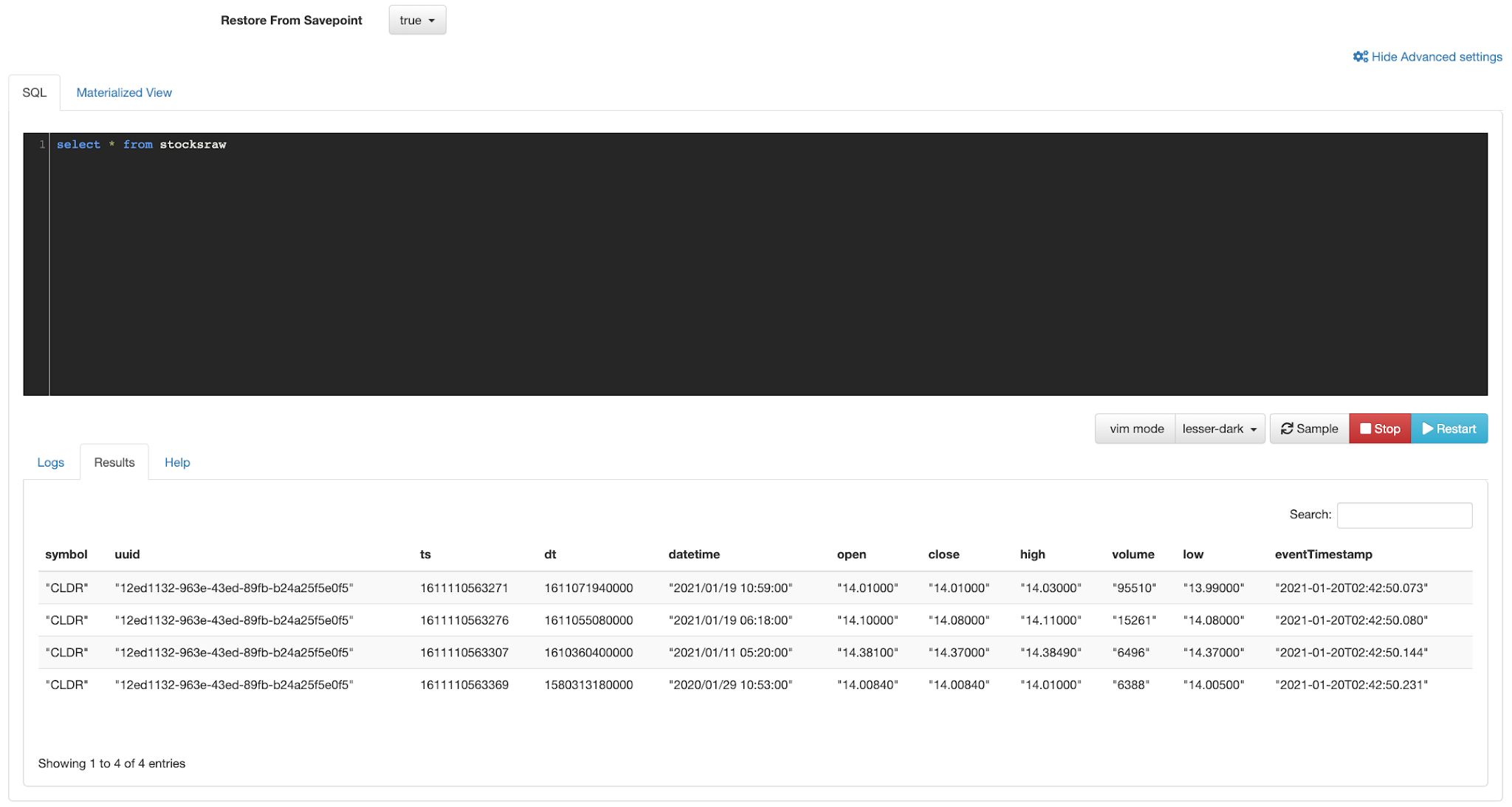Click the gear icon beside Hide Advanced settings
The height and width of the screenshot is (807, 1512).
point(1360,57)
